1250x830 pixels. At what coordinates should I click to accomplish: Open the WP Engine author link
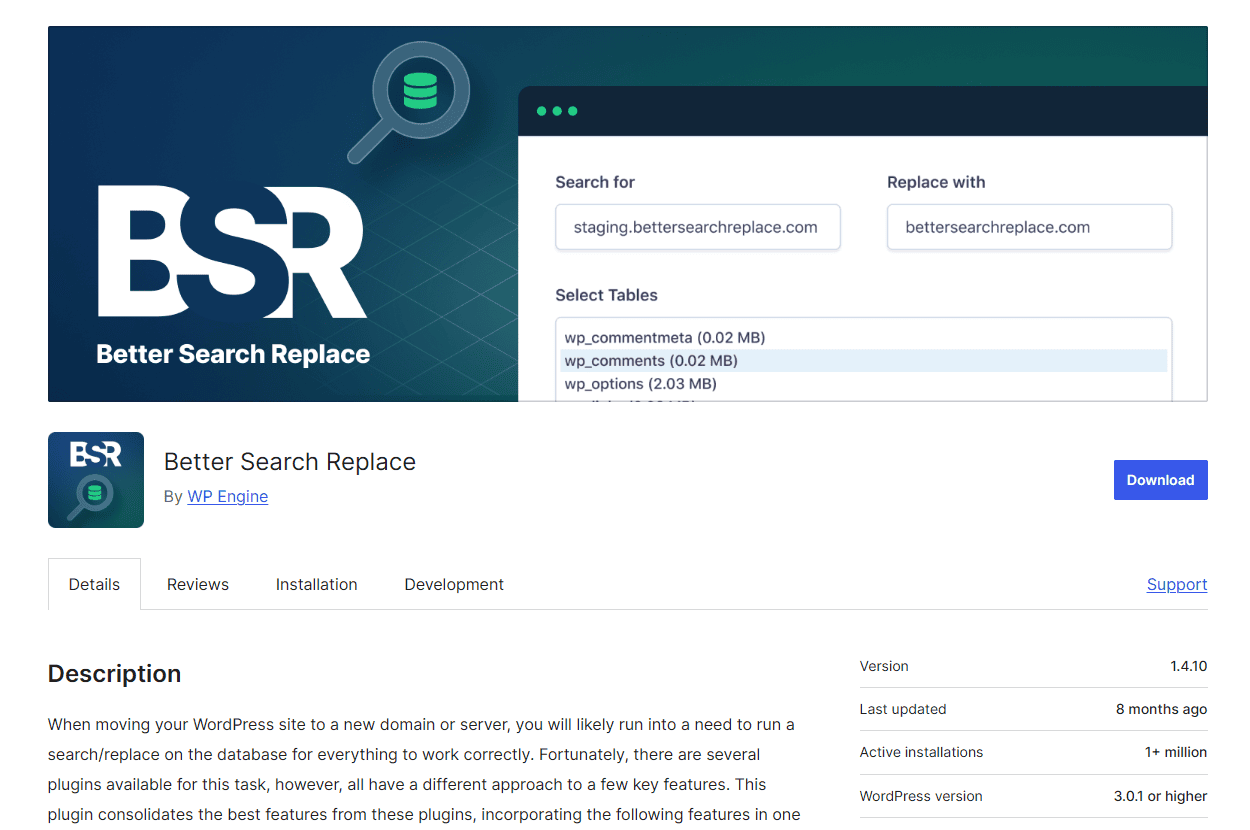coord(227,496)
